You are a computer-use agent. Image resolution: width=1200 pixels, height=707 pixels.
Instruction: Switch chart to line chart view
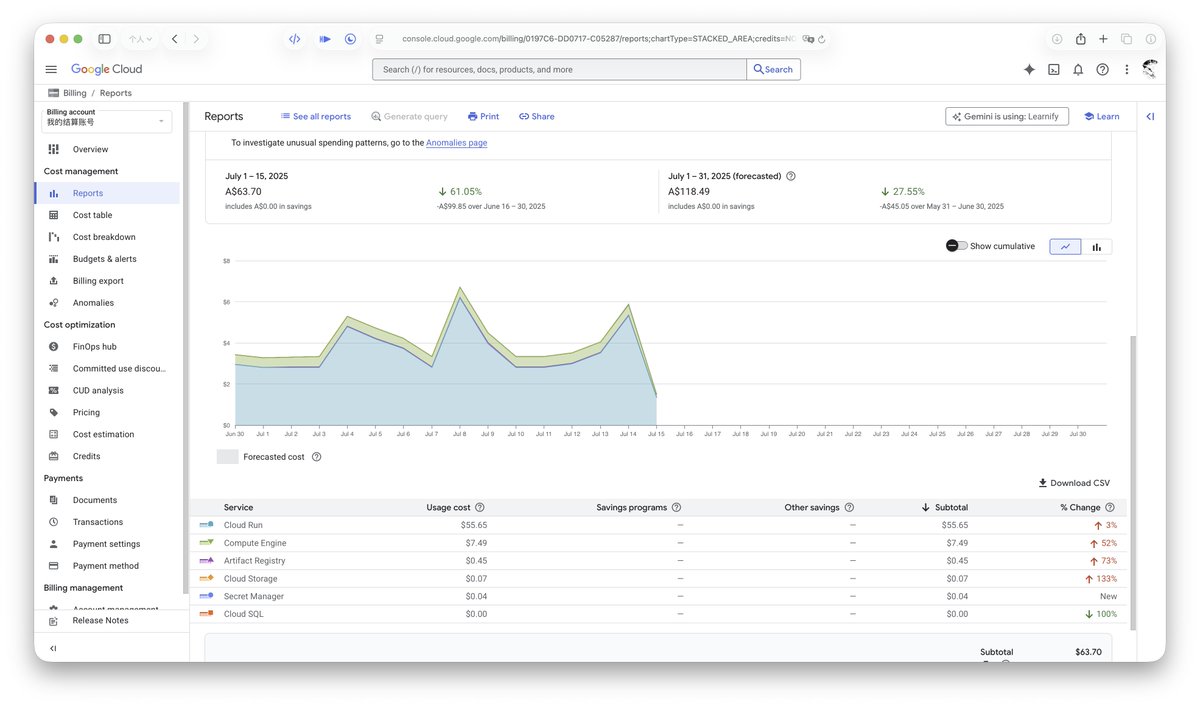(1065, 247)
